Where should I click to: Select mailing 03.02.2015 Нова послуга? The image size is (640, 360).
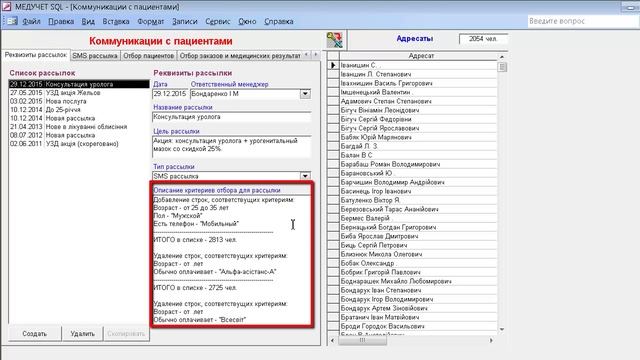[x=79, y=101]
